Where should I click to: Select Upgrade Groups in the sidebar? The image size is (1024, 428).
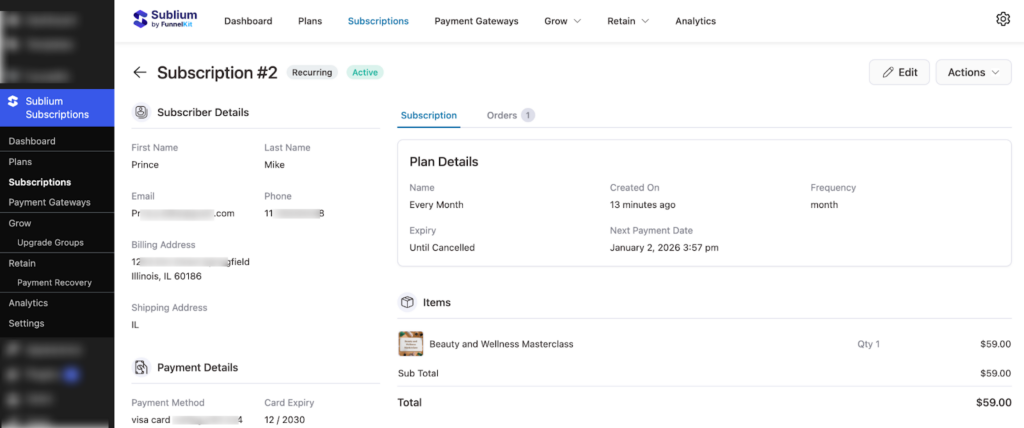(x=50, y=243)
